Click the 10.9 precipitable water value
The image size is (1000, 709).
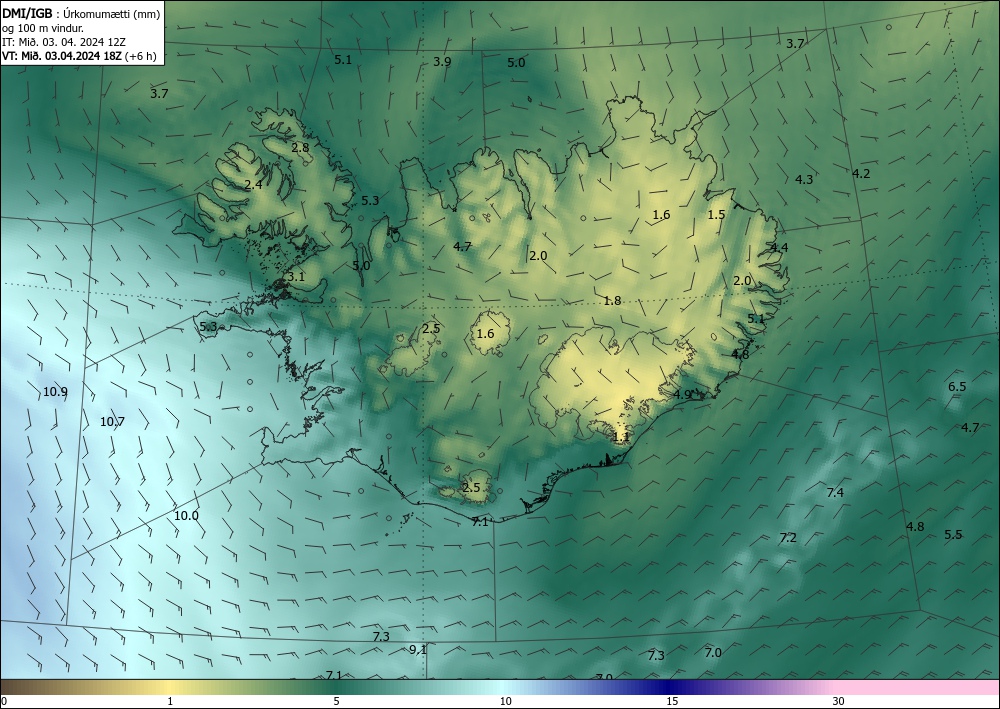coord(55,391)
